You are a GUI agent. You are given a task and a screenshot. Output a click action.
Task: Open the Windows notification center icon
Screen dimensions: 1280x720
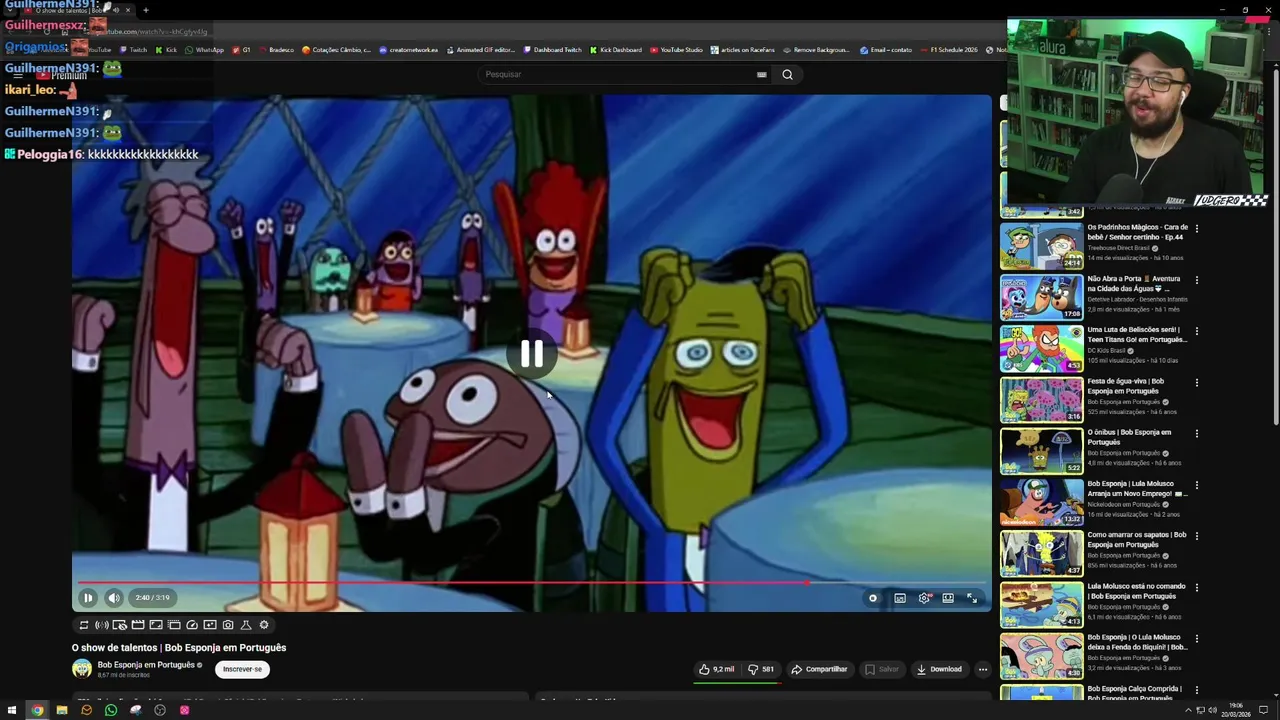pyautogui.click(x=1264, y=710)
